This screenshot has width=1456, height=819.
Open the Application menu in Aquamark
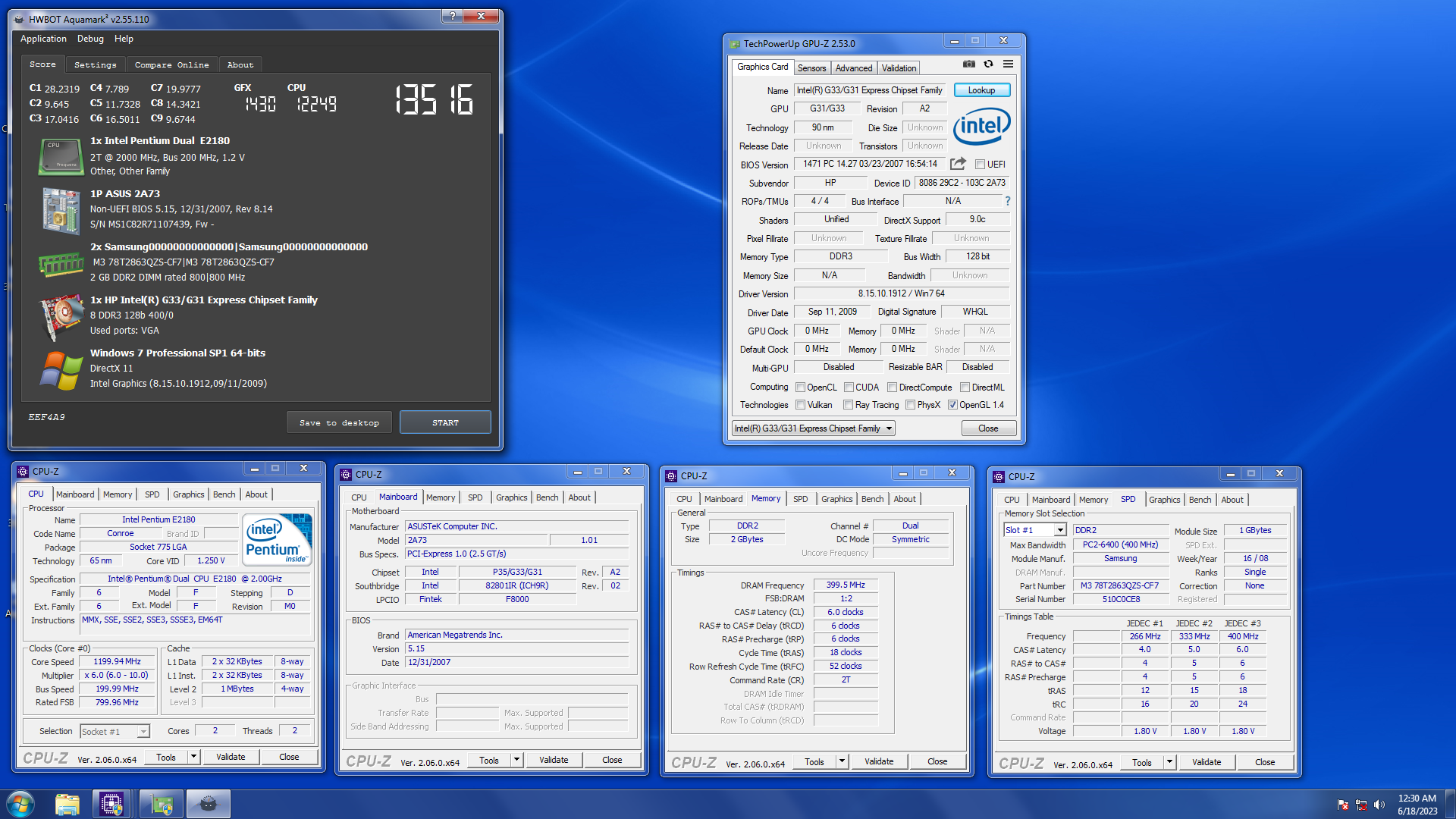click(43, 39)
